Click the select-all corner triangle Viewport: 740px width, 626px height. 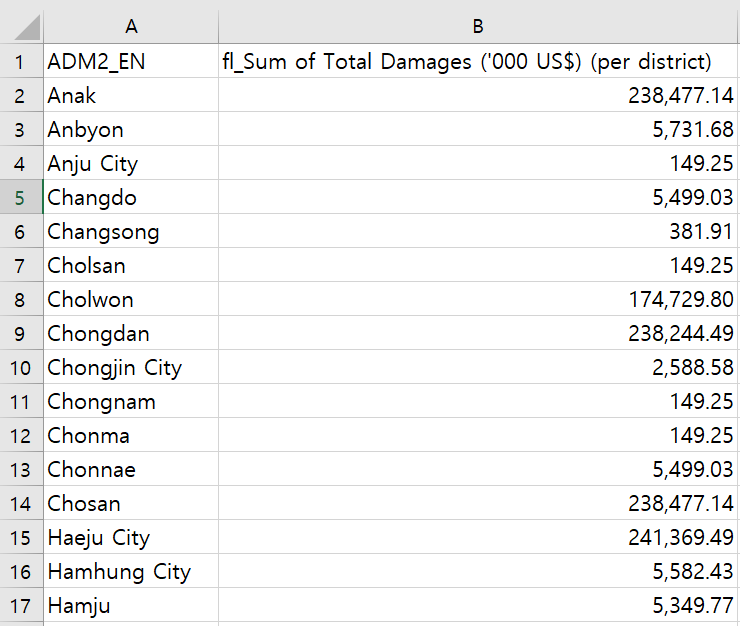tap(26, 27)
